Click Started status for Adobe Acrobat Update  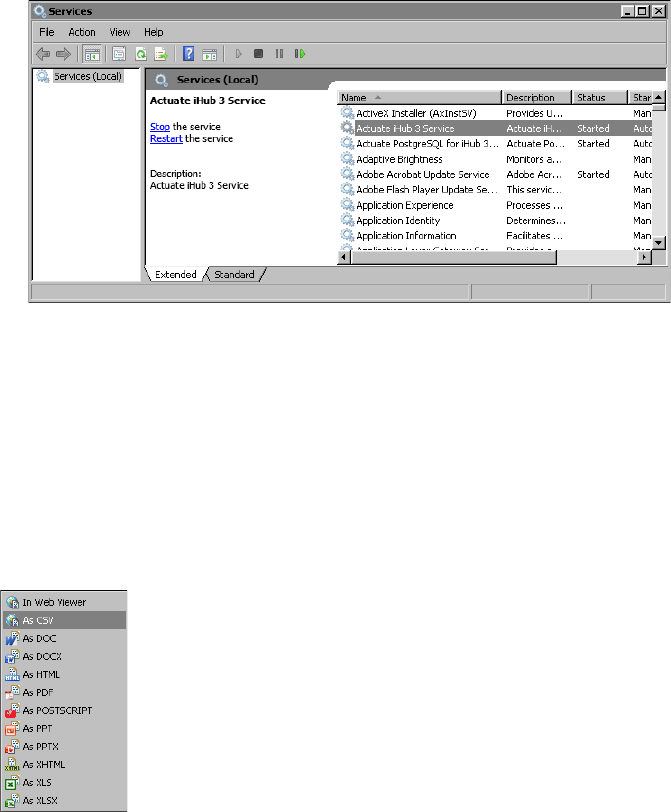point(593,175)
